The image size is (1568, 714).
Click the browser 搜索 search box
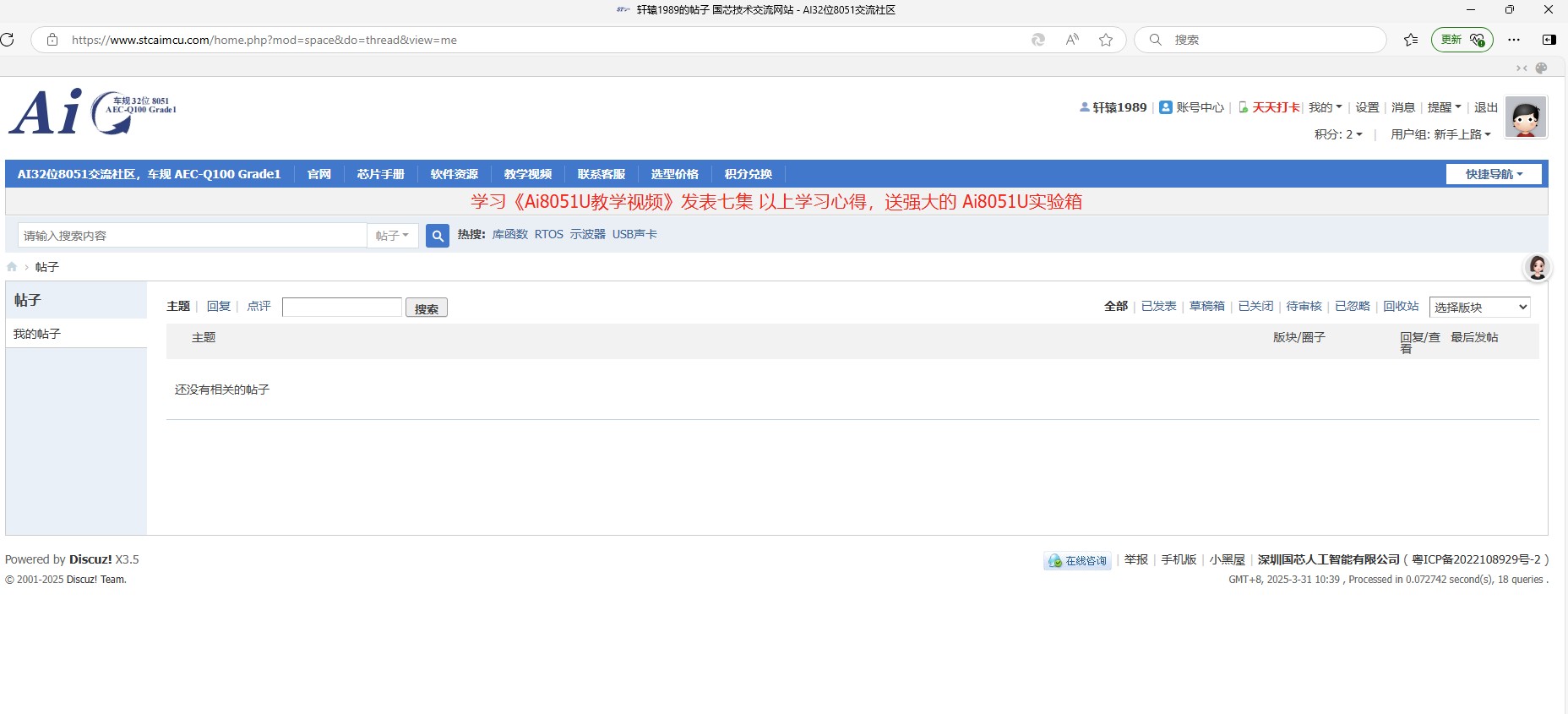(1260, 40)
